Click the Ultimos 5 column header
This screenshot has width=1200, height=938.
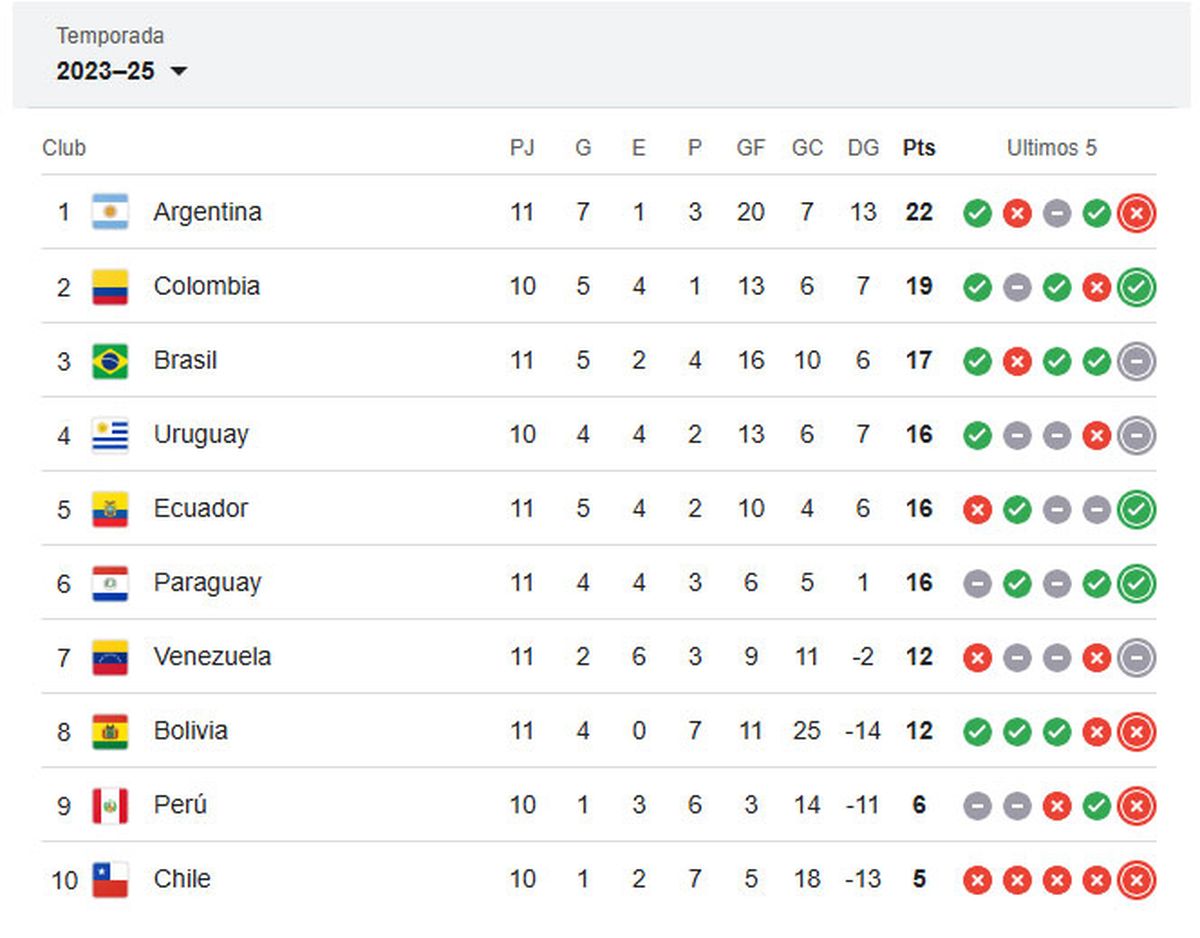coord(1051,148)
